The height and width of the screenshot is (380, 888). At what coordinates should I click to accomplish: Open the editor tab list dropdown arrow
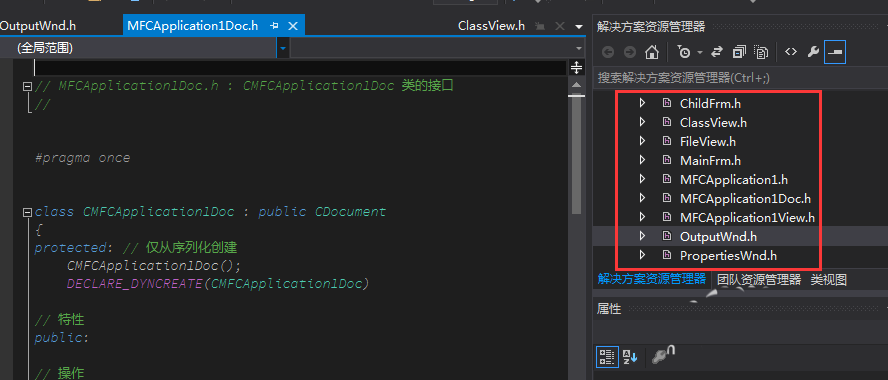pos(579,26)
